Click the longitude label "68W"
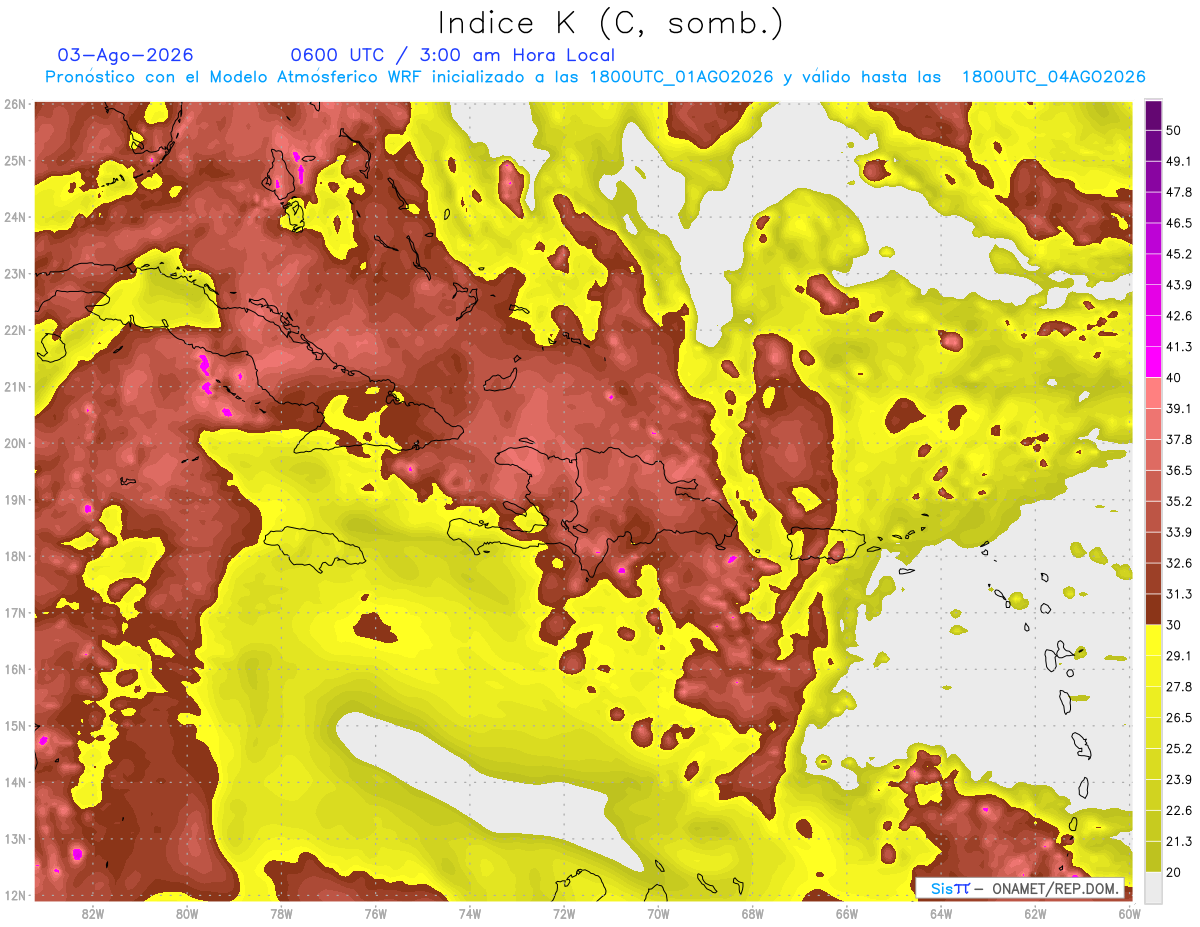The height and width of the screenshot is (927, 1200). (x=752, y=913)
